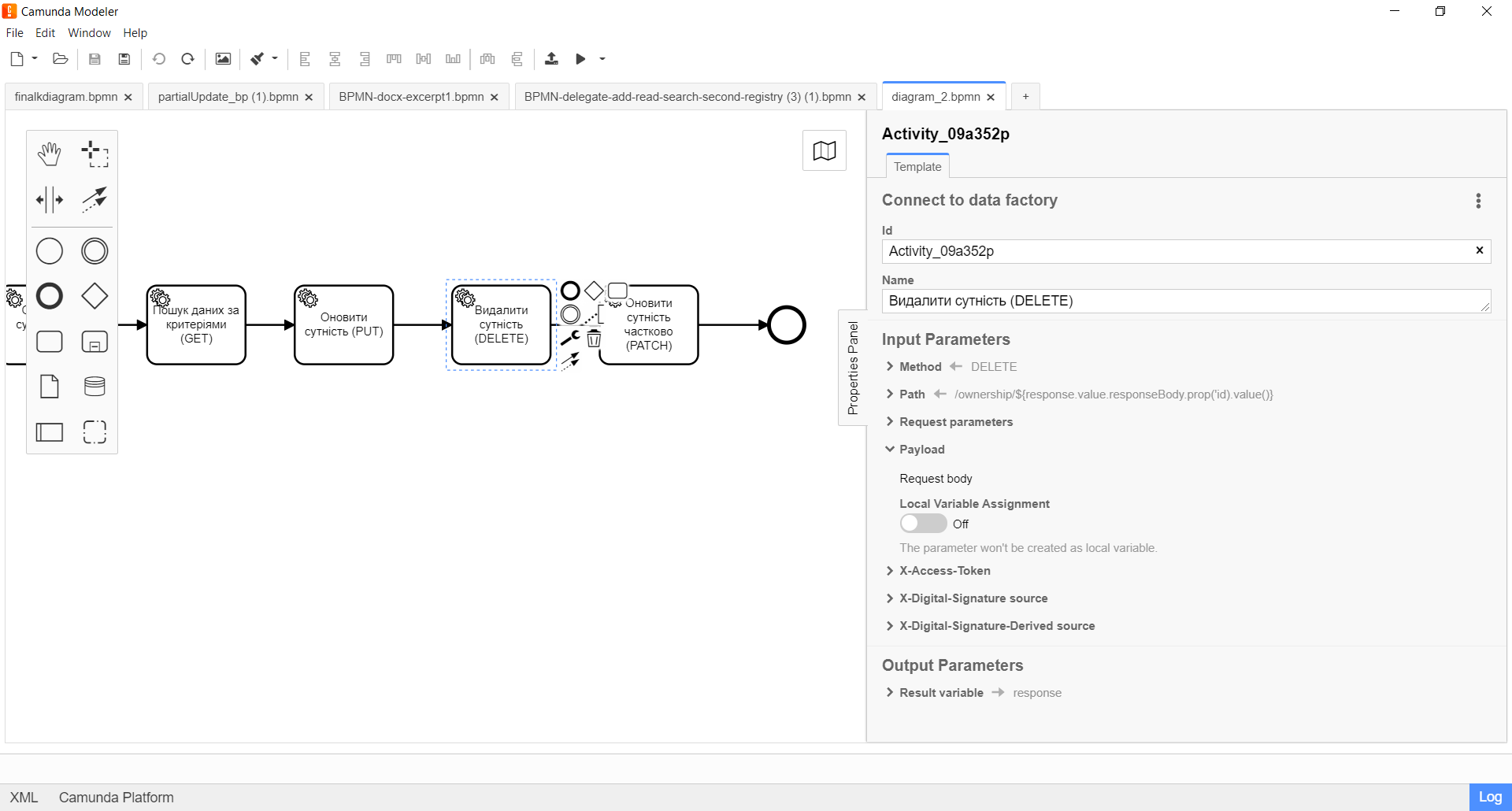
Task: Delete selected task using trash icon
Action: 595,339
